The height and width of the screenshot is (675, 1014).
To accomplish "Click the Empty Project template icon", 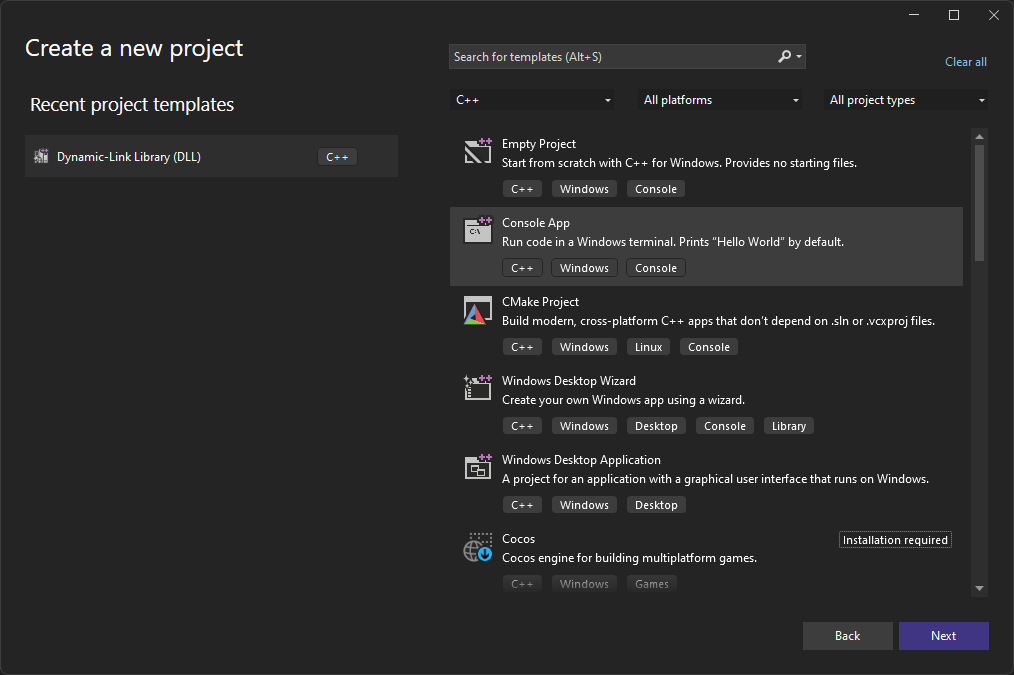I will click(478, 151).
